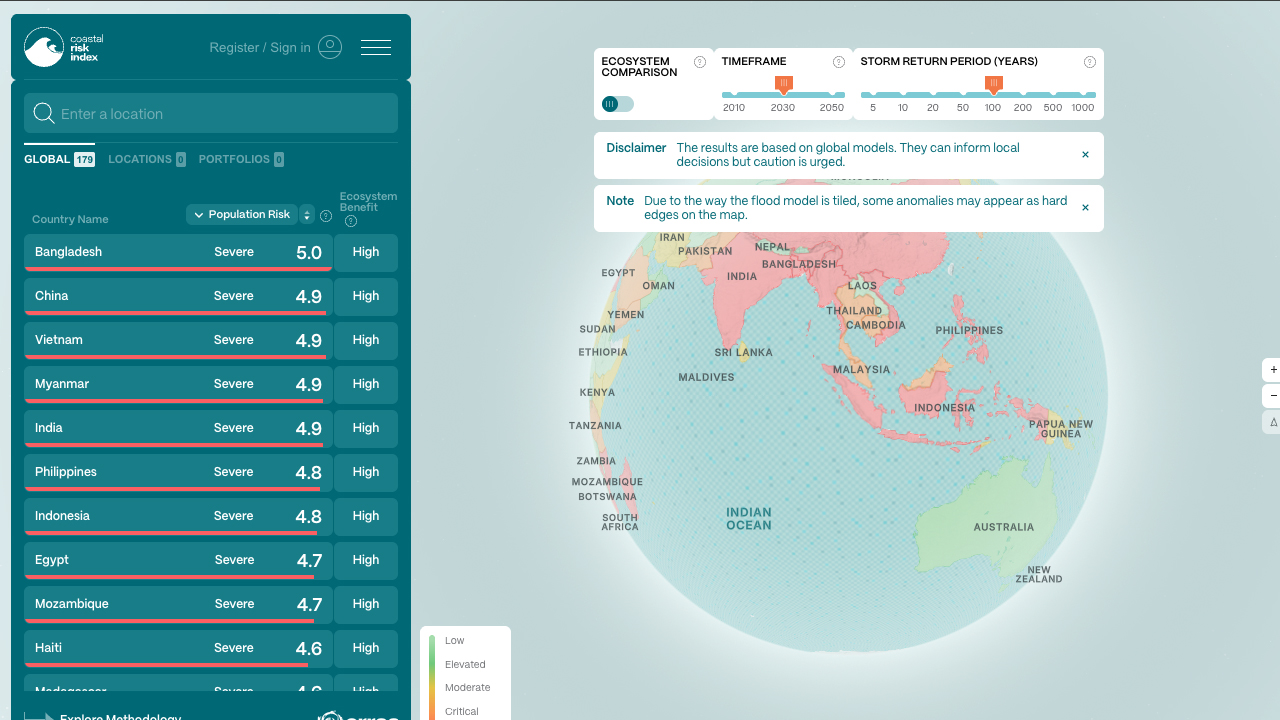The image size is (1280, 720).
Task: Click the Sri Lanka label on the map
Action: click(744, 352)
